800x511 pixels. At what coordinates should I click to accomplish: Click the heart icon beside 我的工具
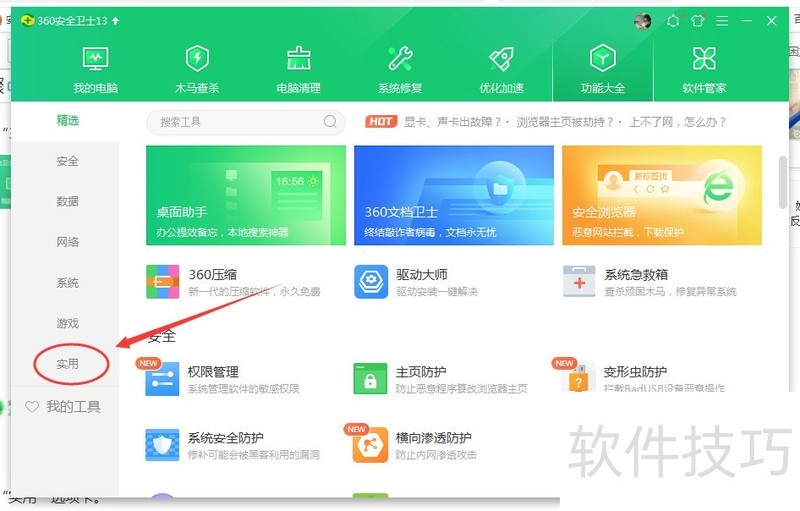pyautogui.click(x=32, y=406)
